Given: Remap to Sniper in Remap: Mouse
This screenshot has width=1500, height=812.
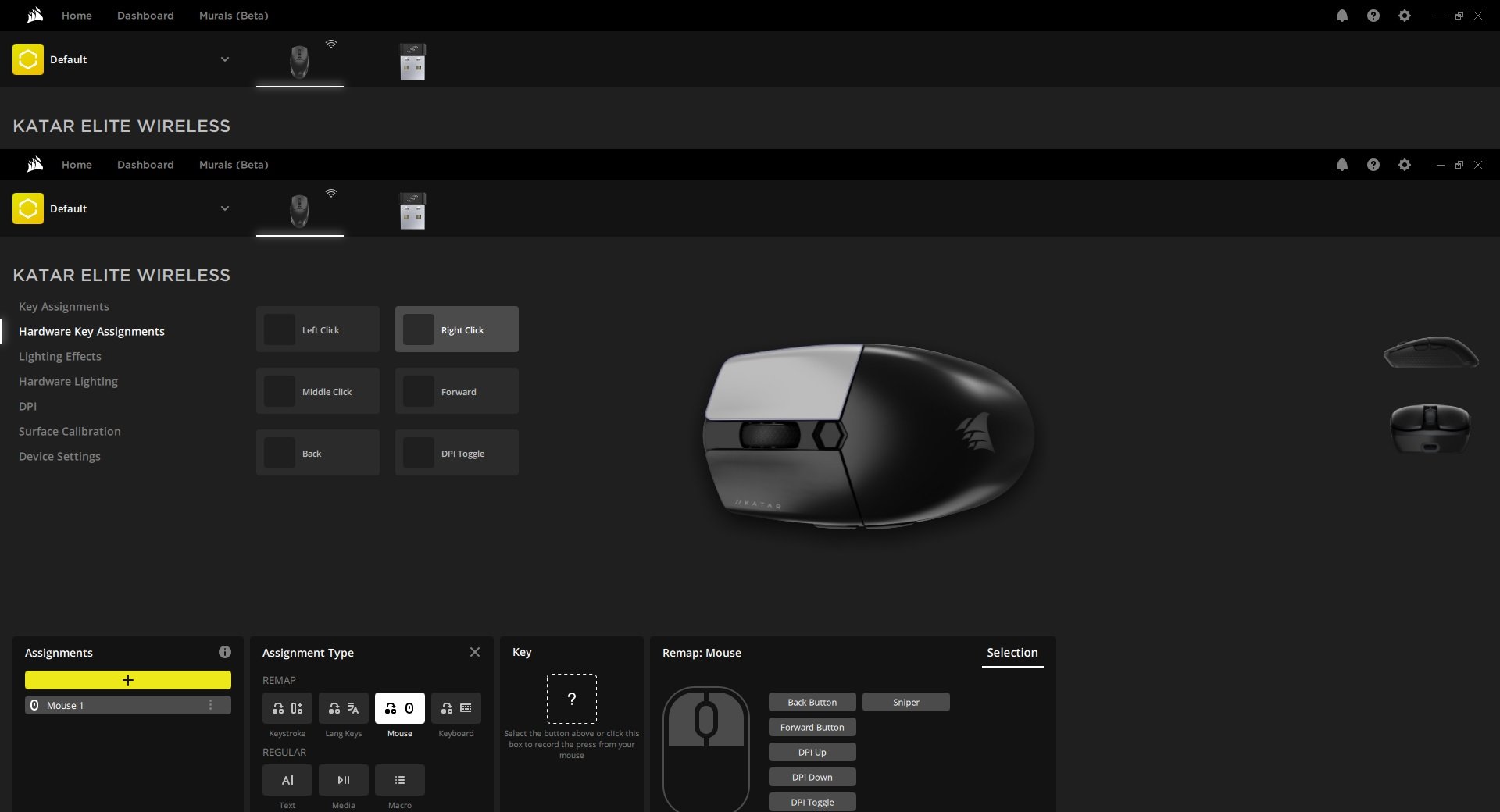Looking at the screenshot, I should click(x=906, y=702).
